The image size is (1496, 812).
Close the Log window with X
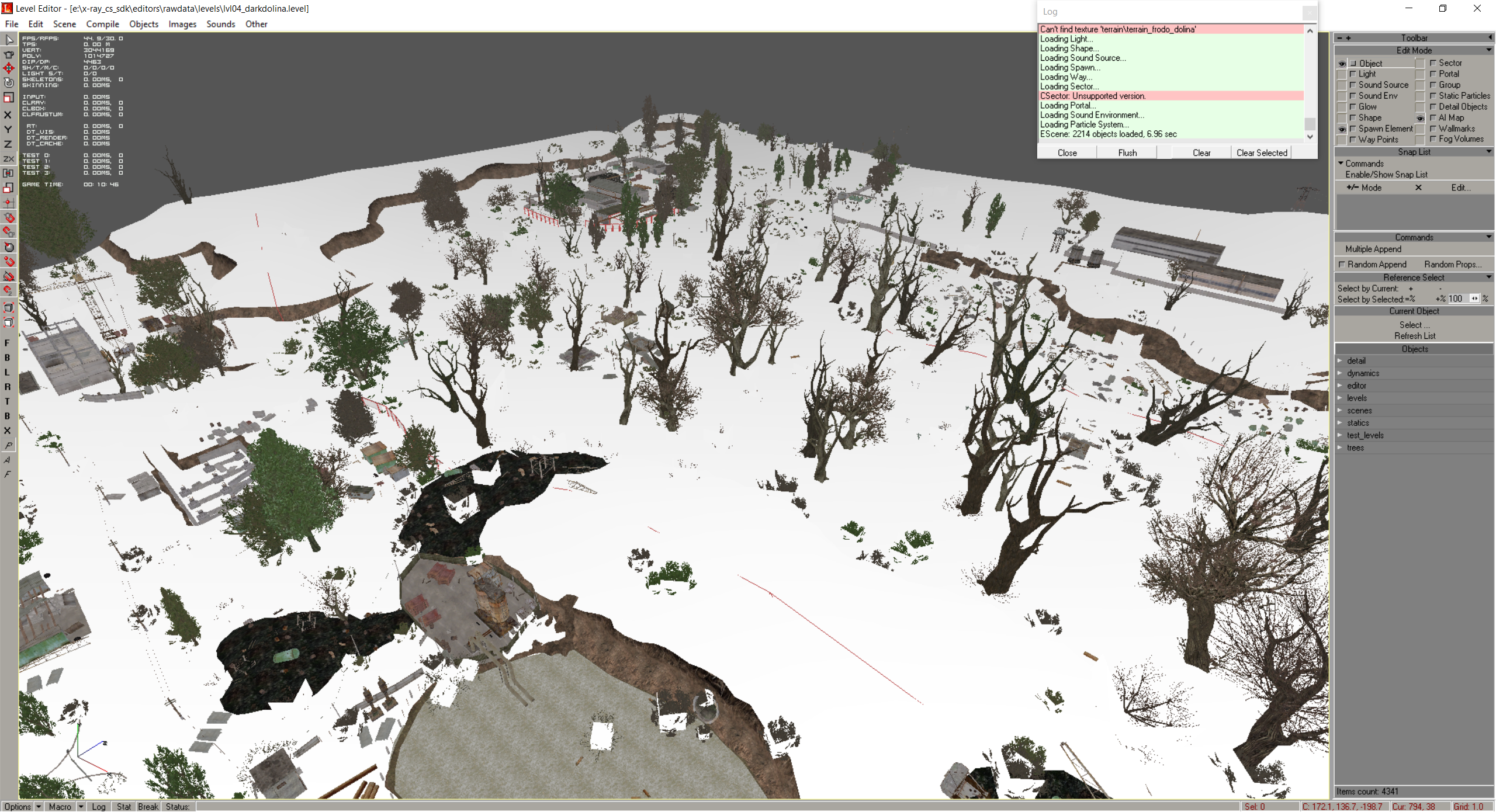(x=1310, y=12)
